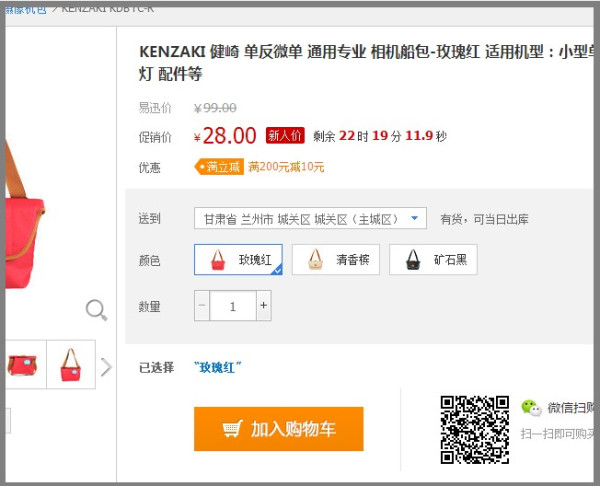This screenshot has height=486, width=600.
Task: Increase quantity with the plus button
Action: 264,305
